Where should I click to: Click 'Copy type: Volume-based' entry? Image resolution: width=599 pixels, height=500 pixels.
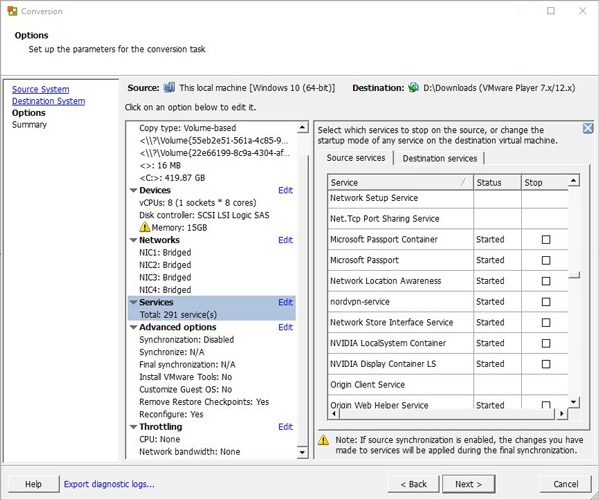point(188,128)
